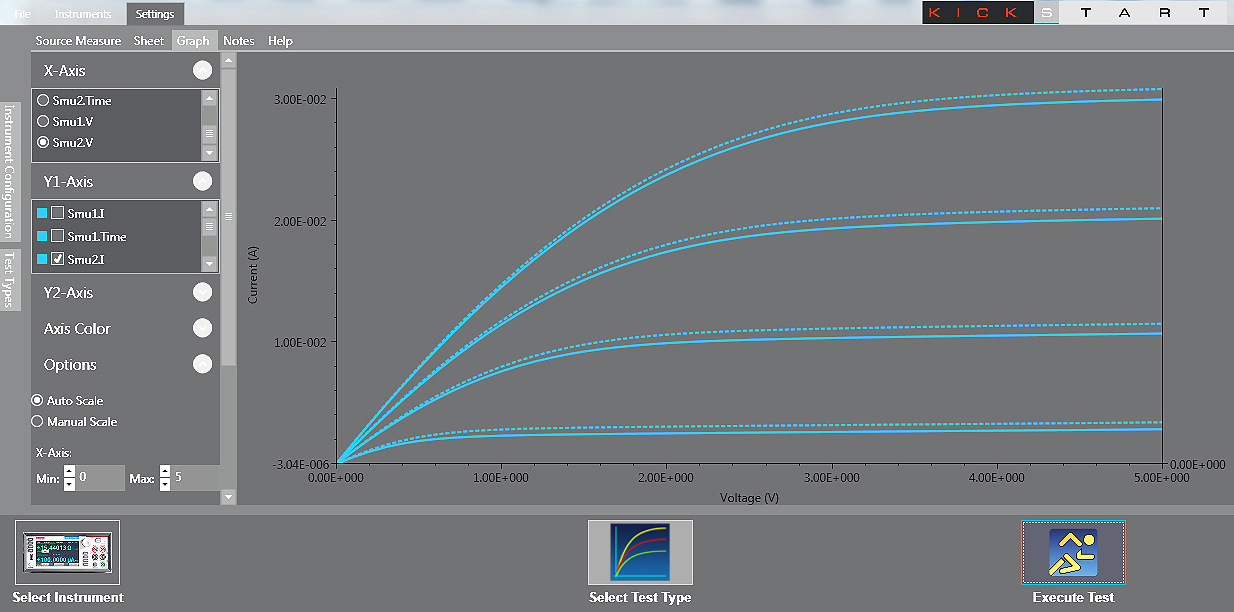Screen dimensions: 1234x612
Task: Click the Select Instrument icon
Action: coord(68,552)
